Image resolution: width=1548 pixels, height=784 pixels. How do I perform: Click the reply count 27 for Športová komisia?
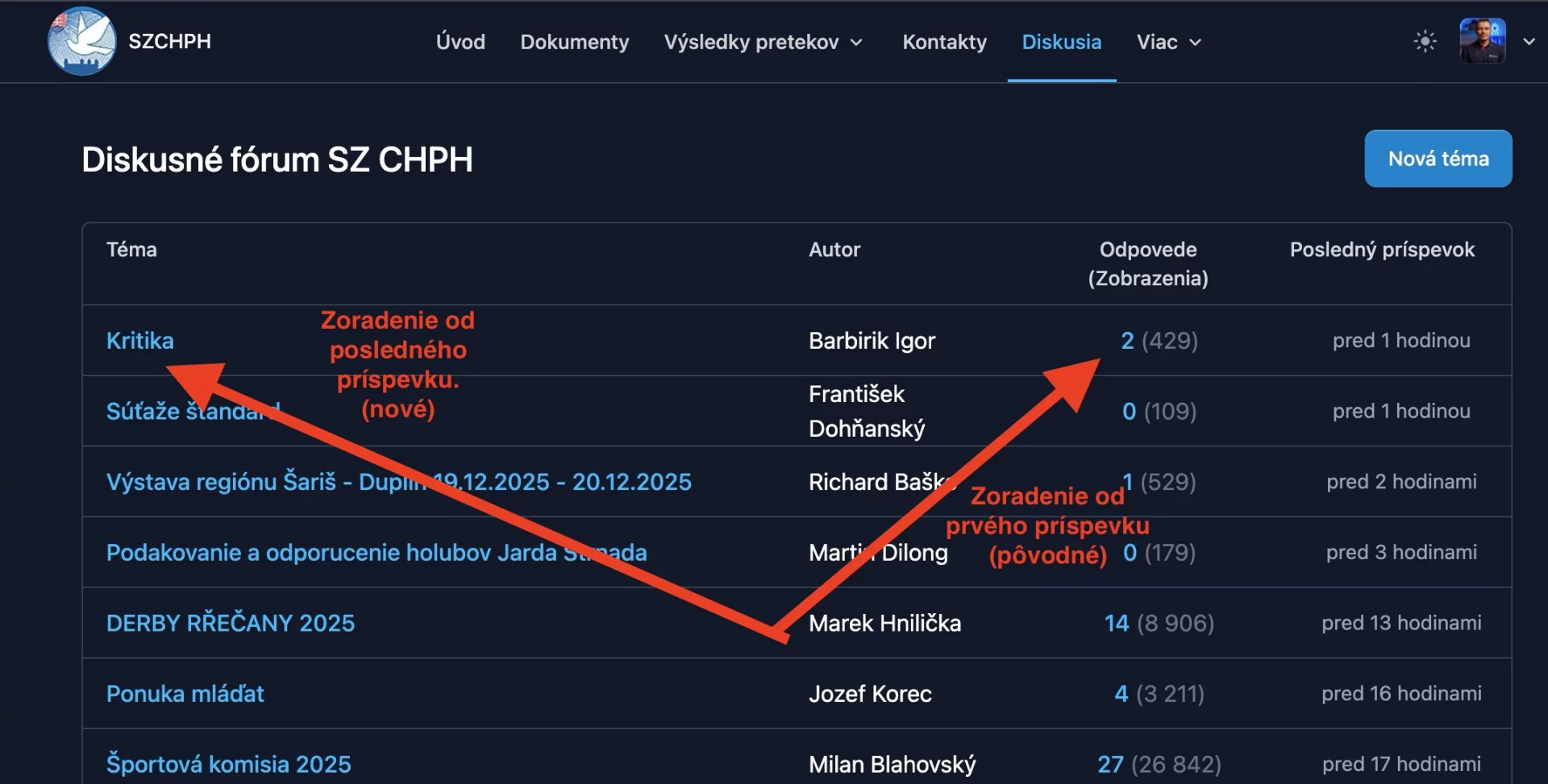1110,764
